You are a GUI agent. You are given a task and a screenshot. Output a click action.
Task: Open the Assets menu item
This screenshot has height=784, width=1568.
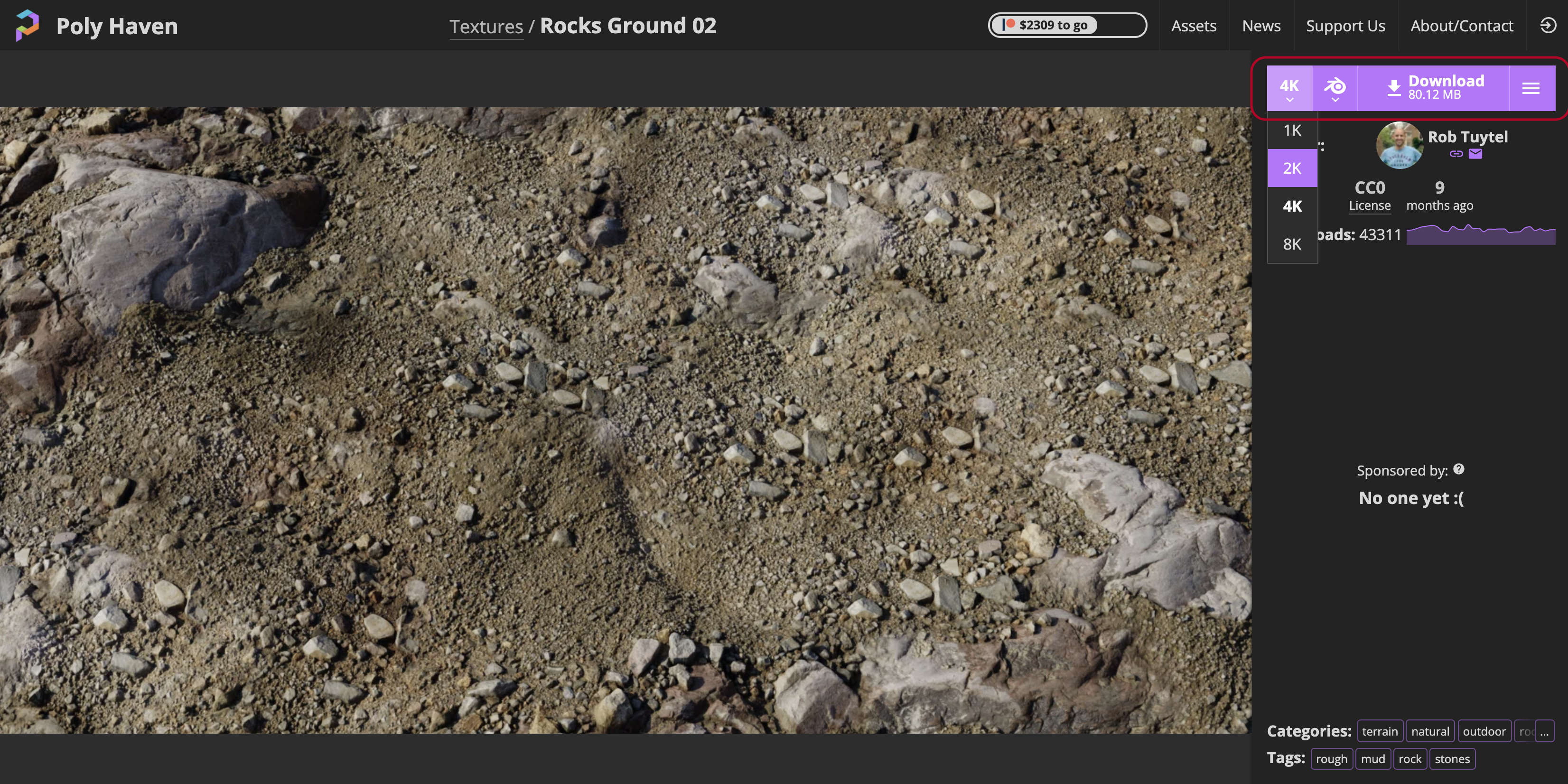click(x=1193, y=26)
